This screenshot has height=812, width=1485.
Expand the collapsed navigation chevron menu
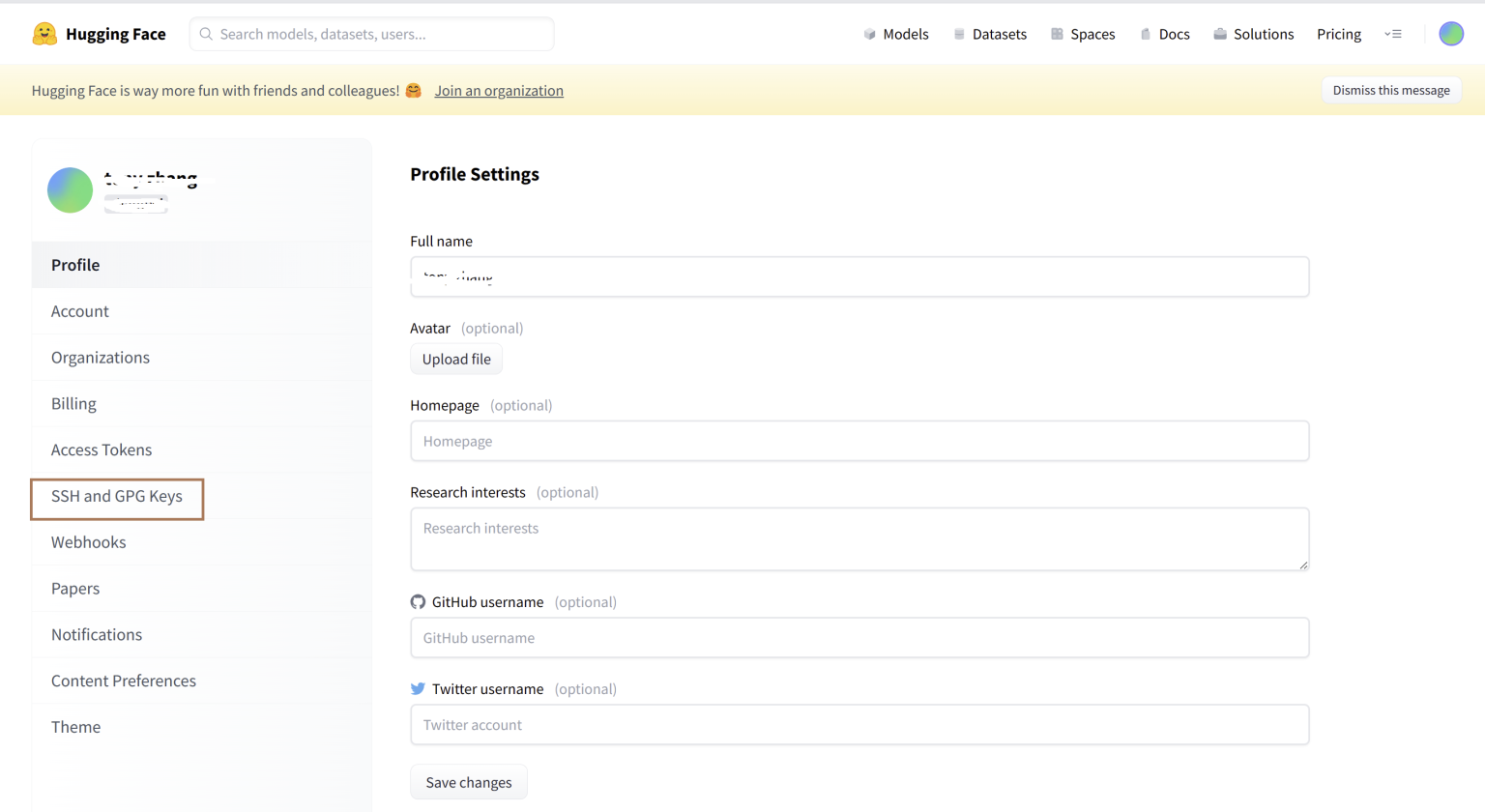coord(1393,33)
